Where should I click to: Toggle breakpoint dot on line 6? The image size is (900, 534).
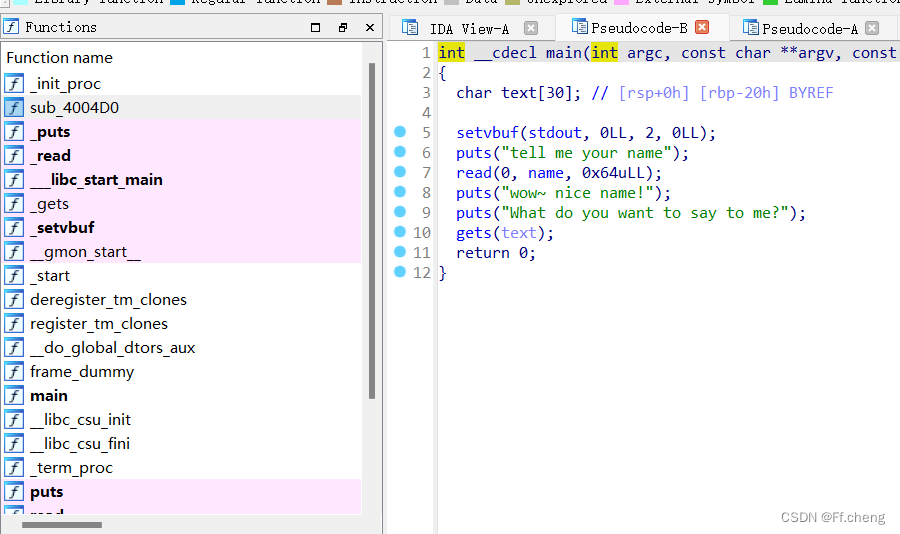(400, 152)
